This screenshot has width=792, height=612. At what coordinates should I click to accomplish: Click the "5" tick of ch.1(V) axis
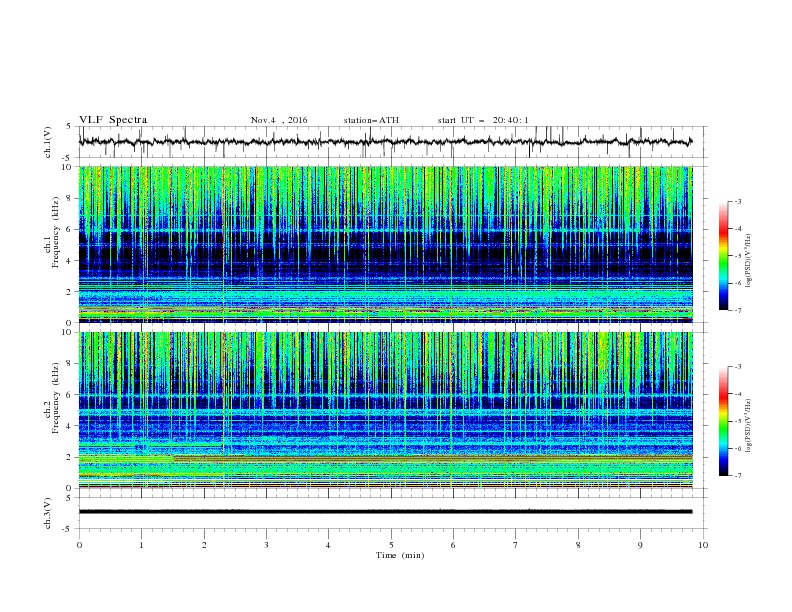[x=68, y=127]
